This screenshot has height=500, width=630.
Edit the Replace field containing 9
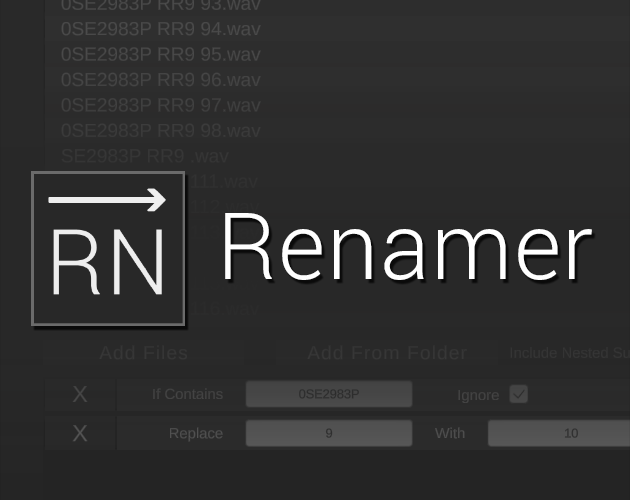click(329, 433)
